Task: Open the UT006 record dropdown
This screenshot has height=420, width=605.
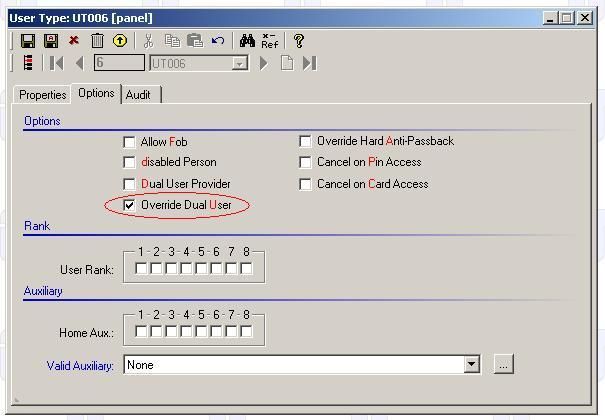Action: pyautogui.click(x=240, y=63)
